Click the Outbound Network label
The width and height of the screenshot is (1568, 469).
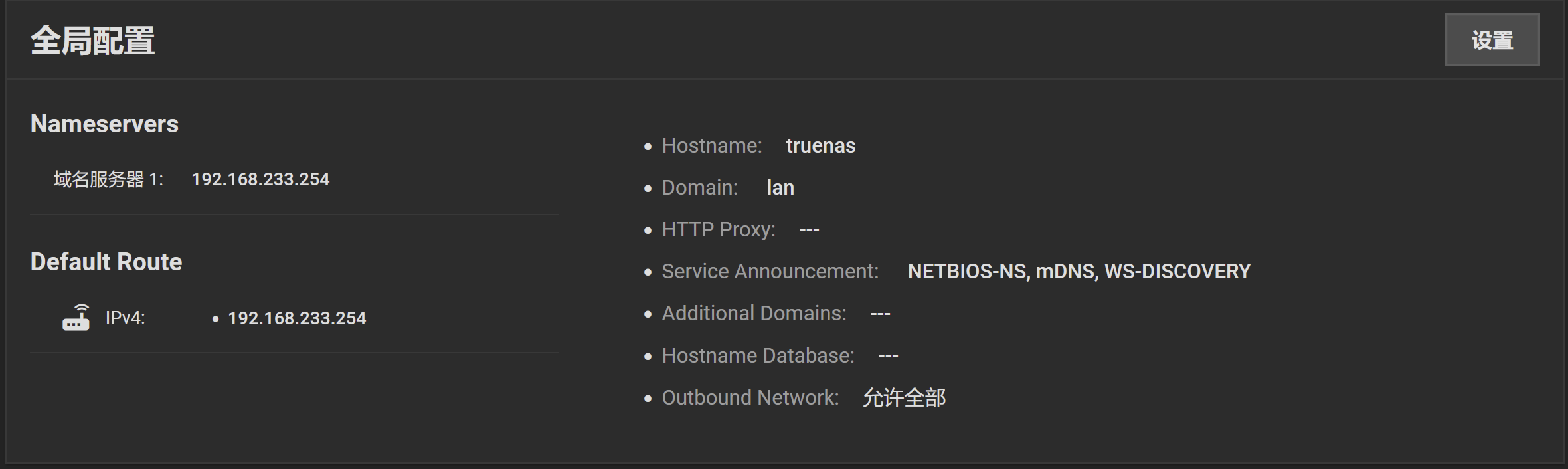pos(750,398)
